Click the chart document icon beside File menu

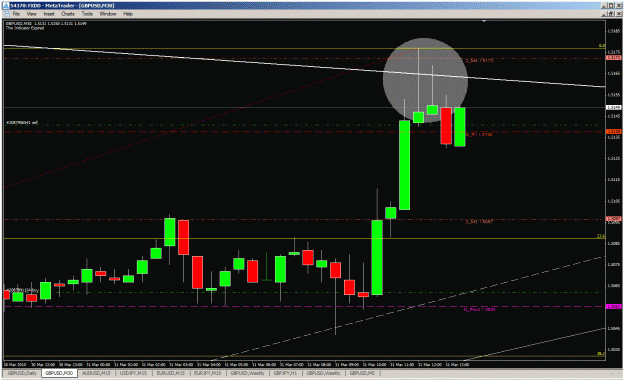[6, 14]
